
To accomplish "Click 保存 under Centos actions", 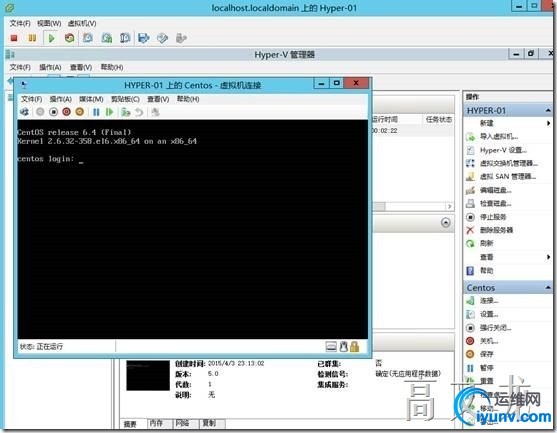I will pyautogui.click(x=486, y=354).
